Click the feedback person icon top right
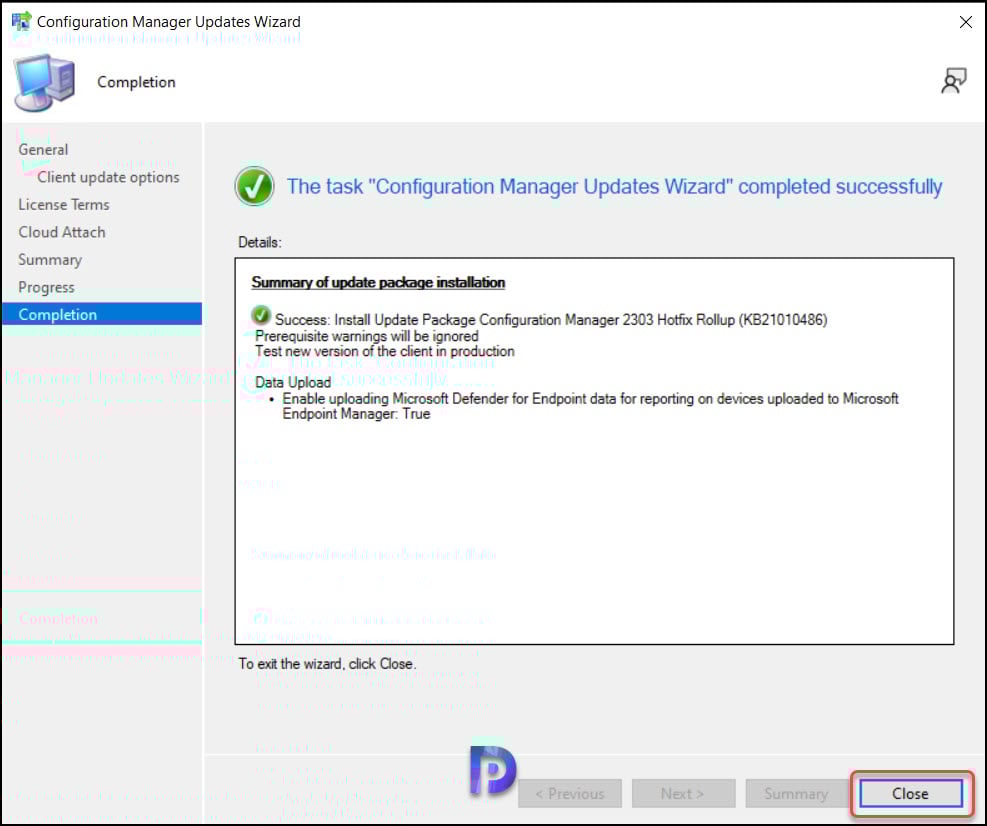Image resolution: width=987 pixels, height=826 pixels. tap(953, 81)
